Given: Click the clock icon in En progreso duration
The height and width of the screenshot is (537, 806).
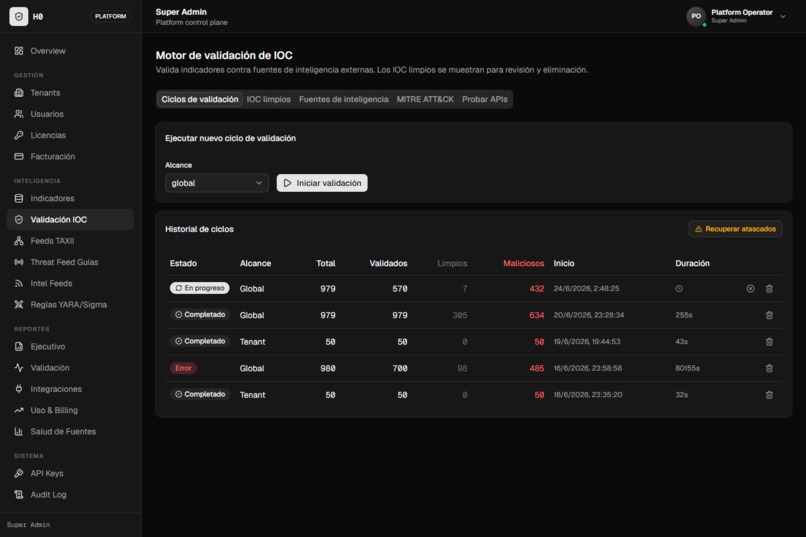Looking at the screenshot, I should point(679,289).
